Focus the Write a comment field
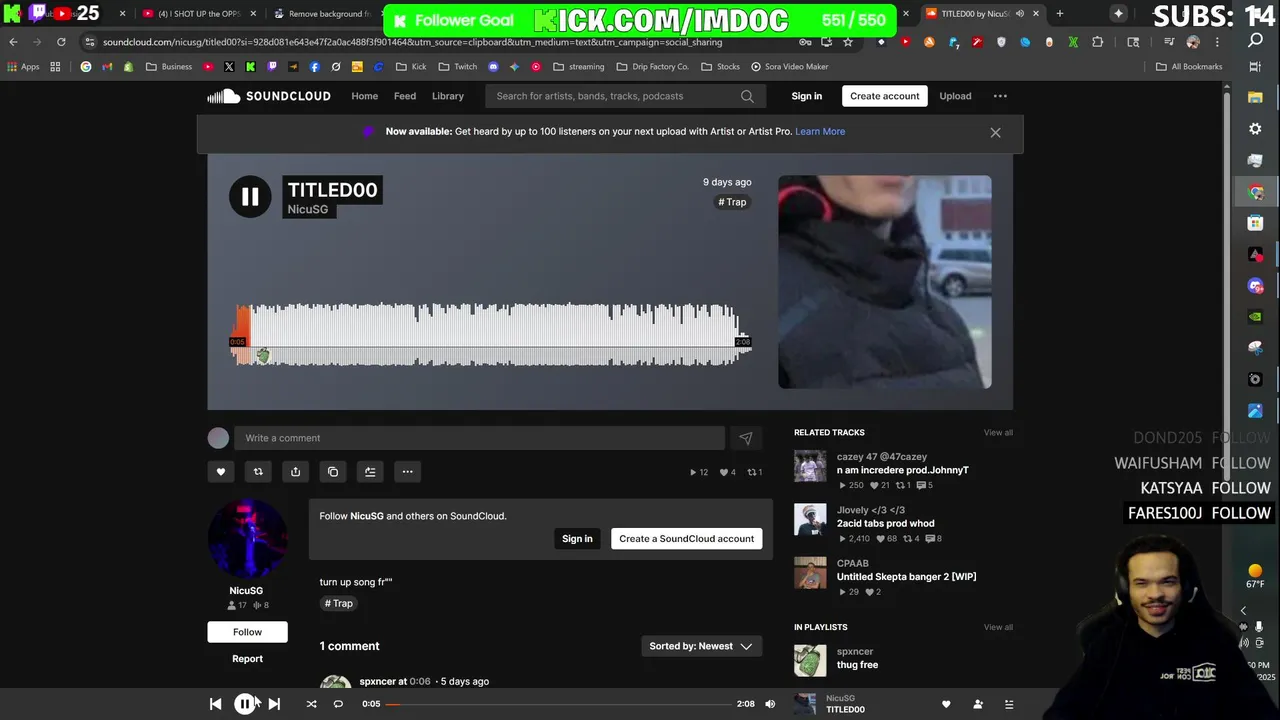Viewport: 1280px width, 720px height. click(x=480, y=438)
